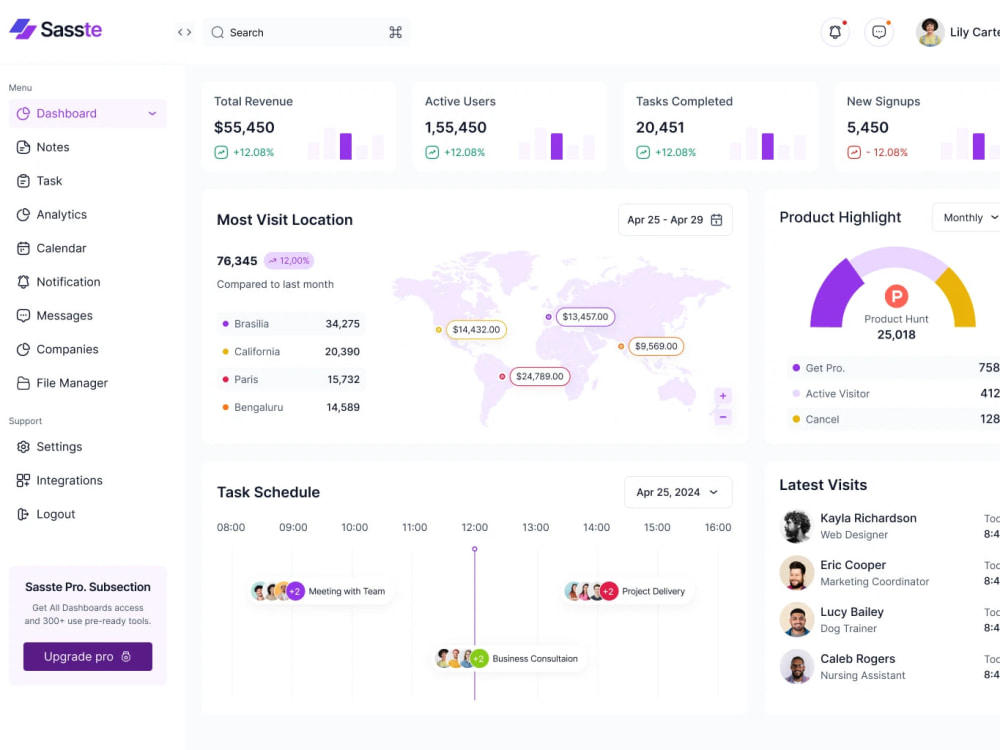1000x750 pixels.
Task: Click the Project Delivery event
Action: (x=627, y=591)
